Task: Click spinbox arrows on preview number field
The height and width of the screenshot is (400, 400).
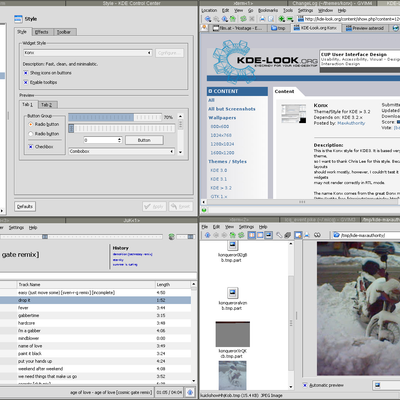Action: coord(119,140)
